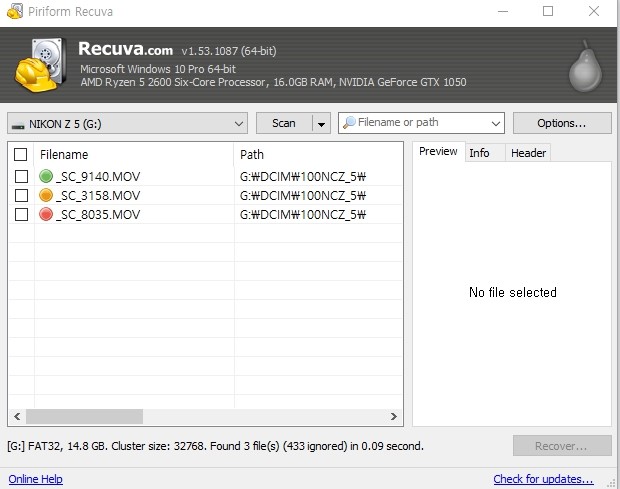Screen dimensions: 620x489
Task: Sort by the Path column header
Action: pyautogui.click(x=318, y=155)
